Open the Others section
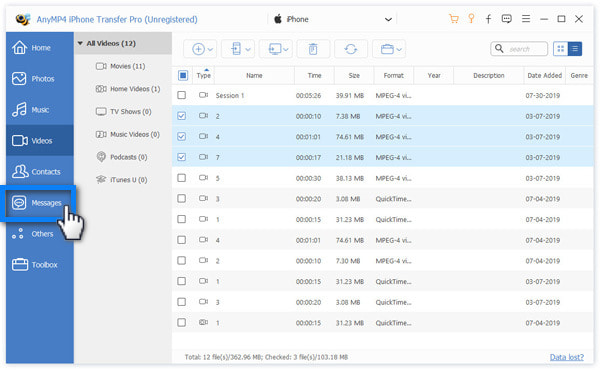This screenshot has width=600, height=370. 40,233
